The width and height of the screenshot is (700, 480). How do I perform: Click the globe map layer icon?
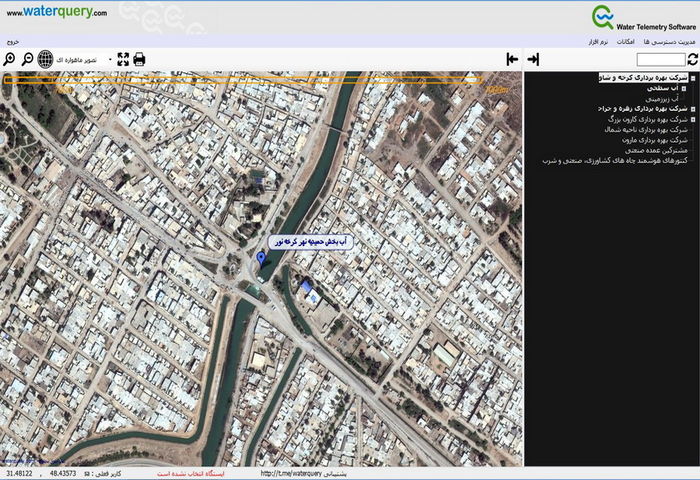(x=45, y=60)
